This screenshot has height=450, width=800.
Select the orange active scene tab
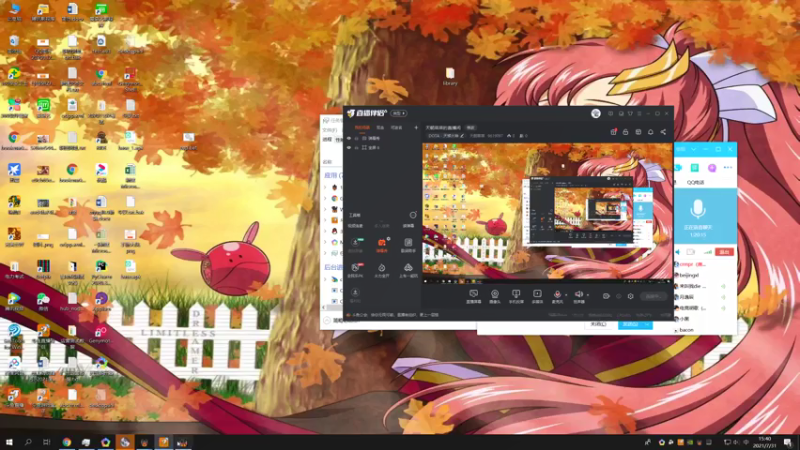point(362,128)
